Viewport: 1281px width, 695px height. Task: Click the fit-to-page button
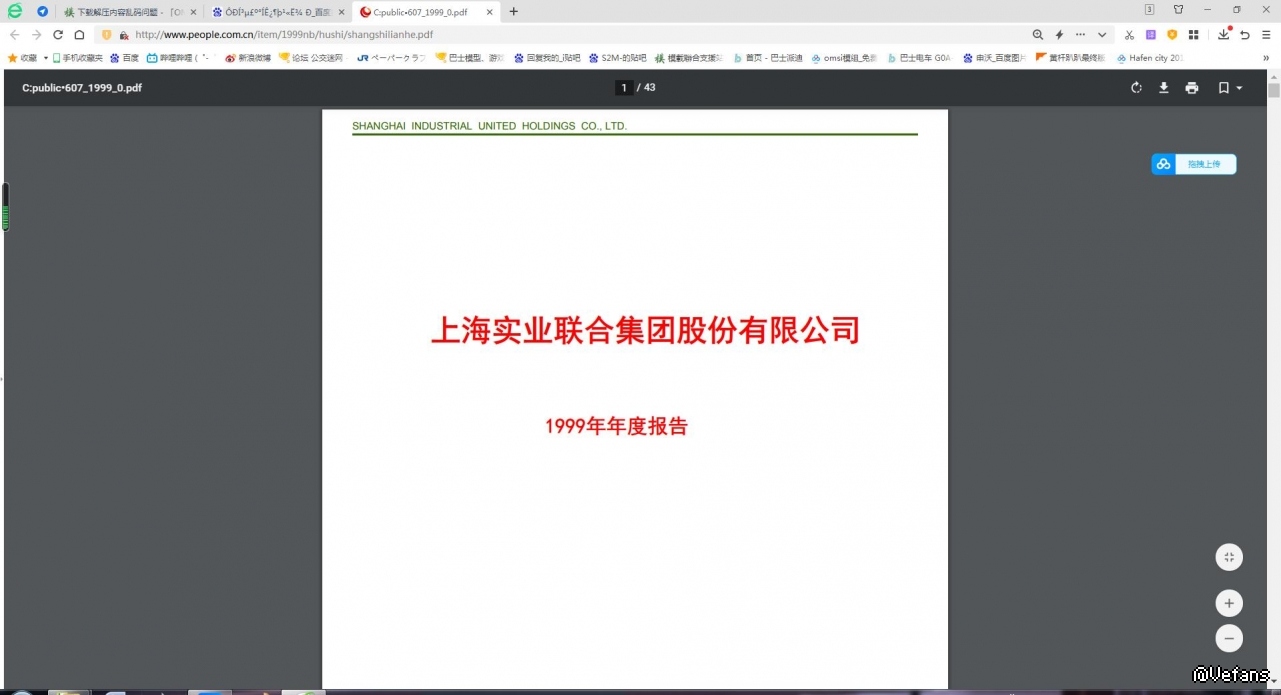pos(1229,557)
